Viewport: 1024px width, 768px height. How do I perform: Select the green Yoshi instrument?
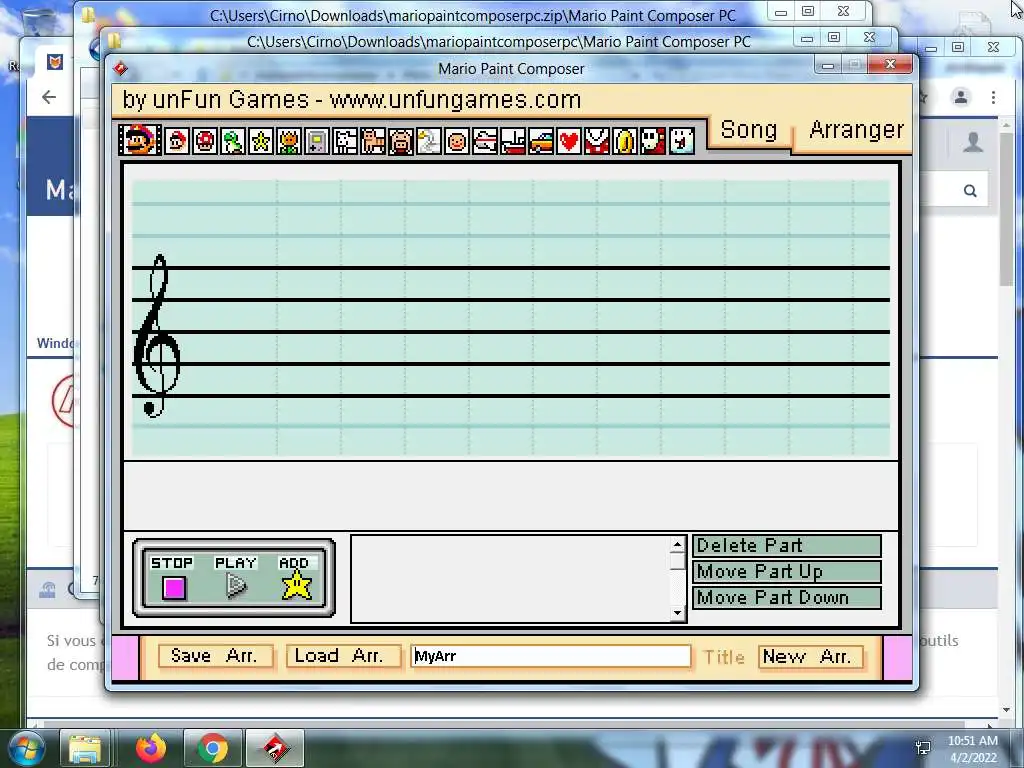pos(233,141)
